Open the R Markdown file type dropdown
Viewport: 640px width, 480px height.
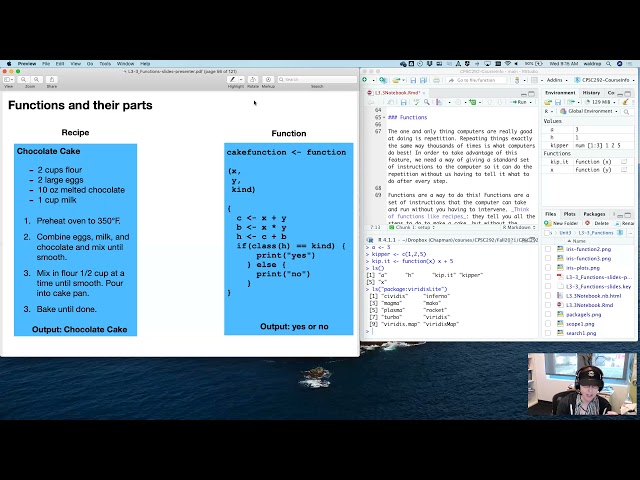[519, 227]
